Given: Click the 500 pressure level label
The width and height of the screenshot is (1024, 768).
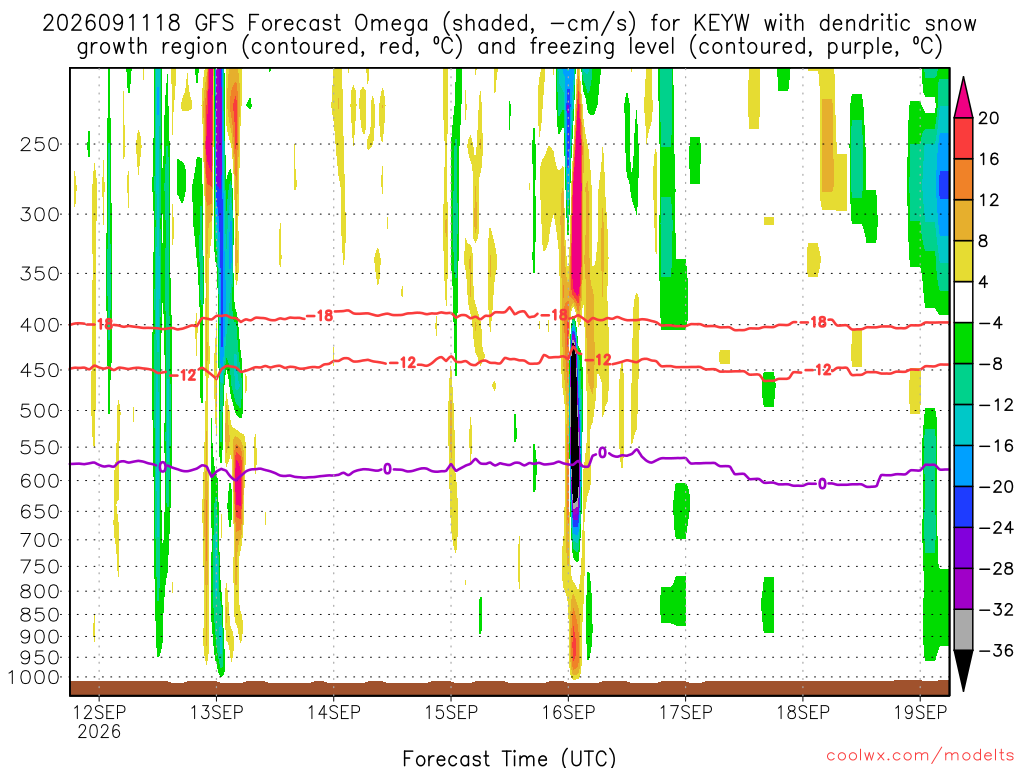Looking at the screenshot, I should pos(40,411).
